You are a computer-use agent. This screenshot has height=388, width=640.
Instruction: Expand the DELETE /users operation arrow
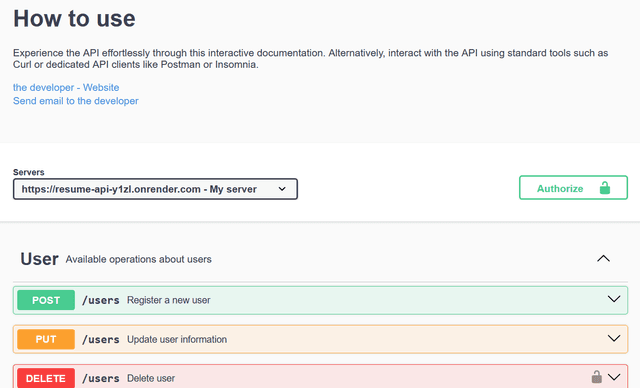point(614,377)
